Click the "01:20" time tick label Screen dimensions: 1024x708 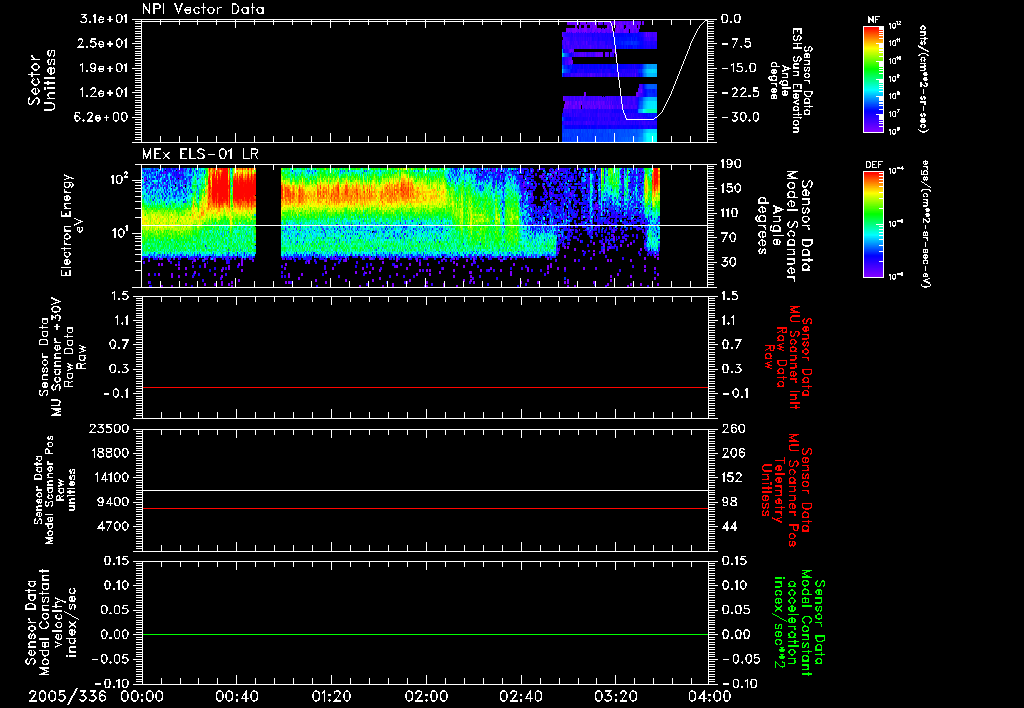point(331,696)
